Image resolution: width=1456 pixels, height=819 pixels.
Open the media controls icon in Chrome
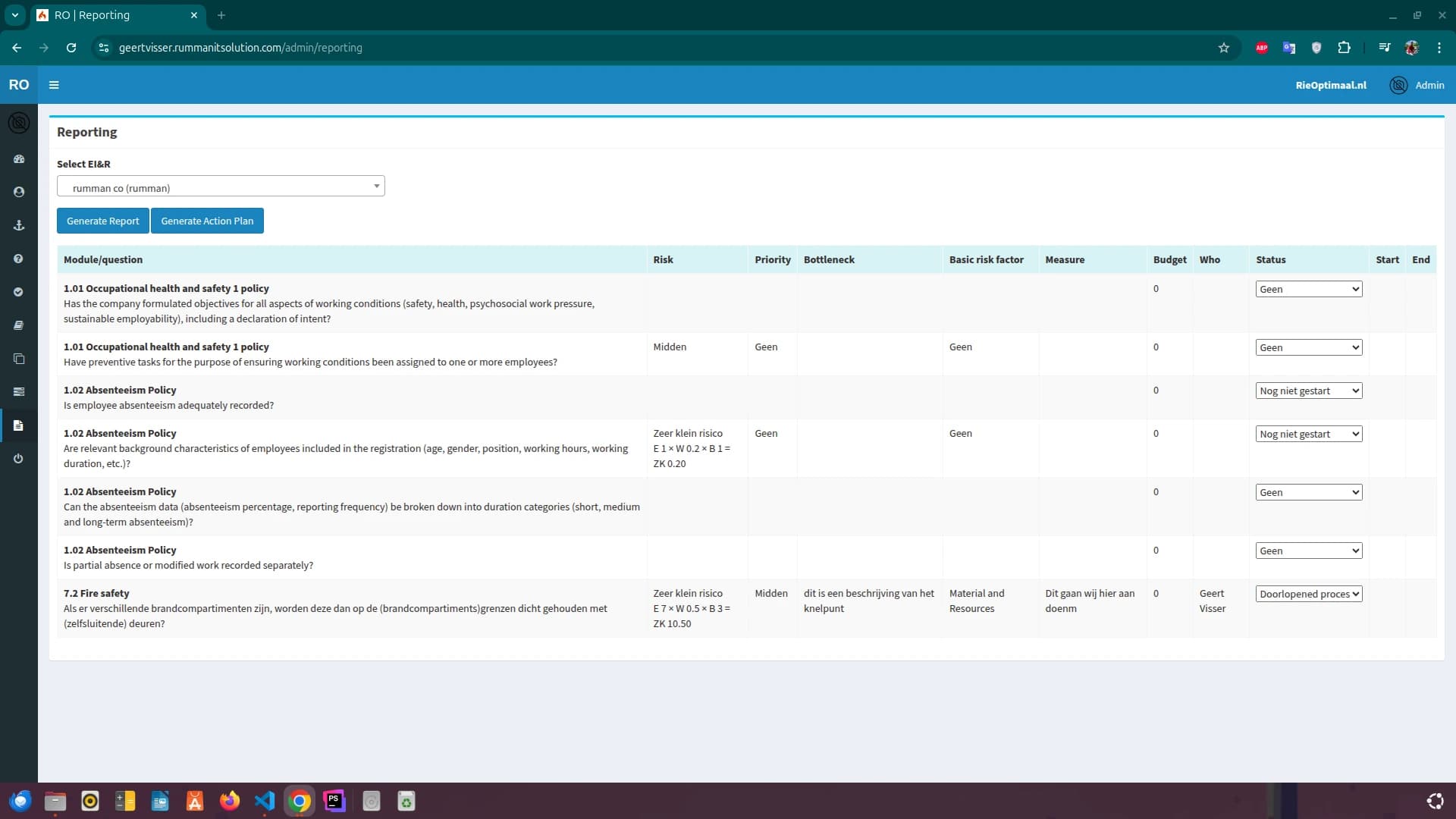(x=1384, y=48)
